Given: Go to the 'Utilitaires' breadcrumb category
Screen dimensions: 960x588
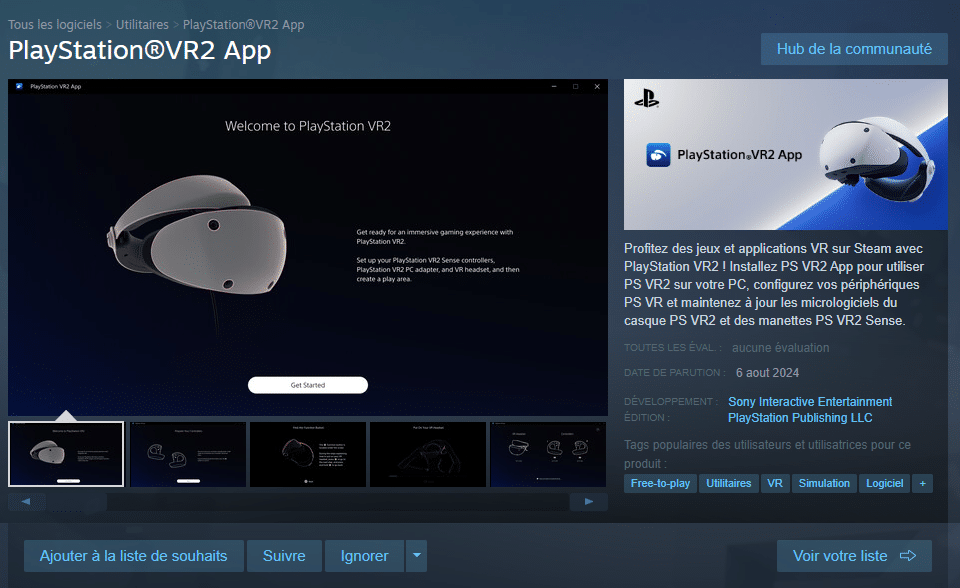Looking at the screenshot, I should click(x=142, y=24).
